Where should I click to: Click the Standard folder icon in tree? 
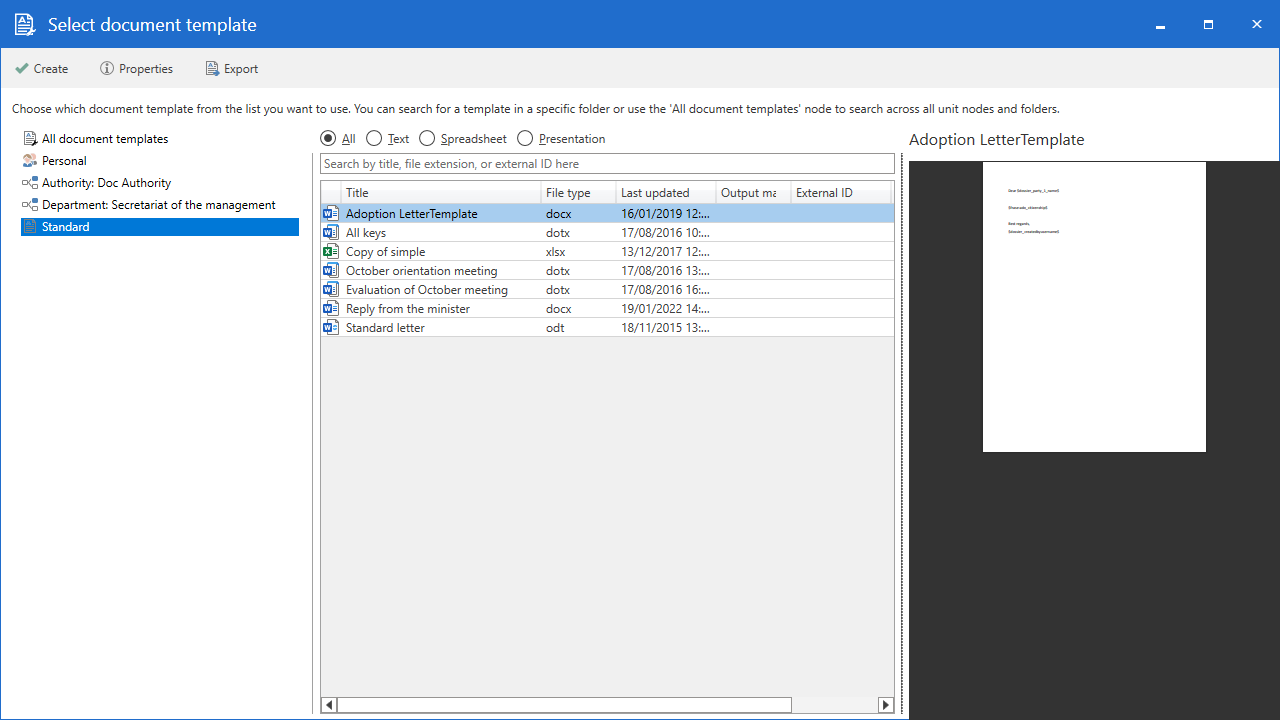30,227
